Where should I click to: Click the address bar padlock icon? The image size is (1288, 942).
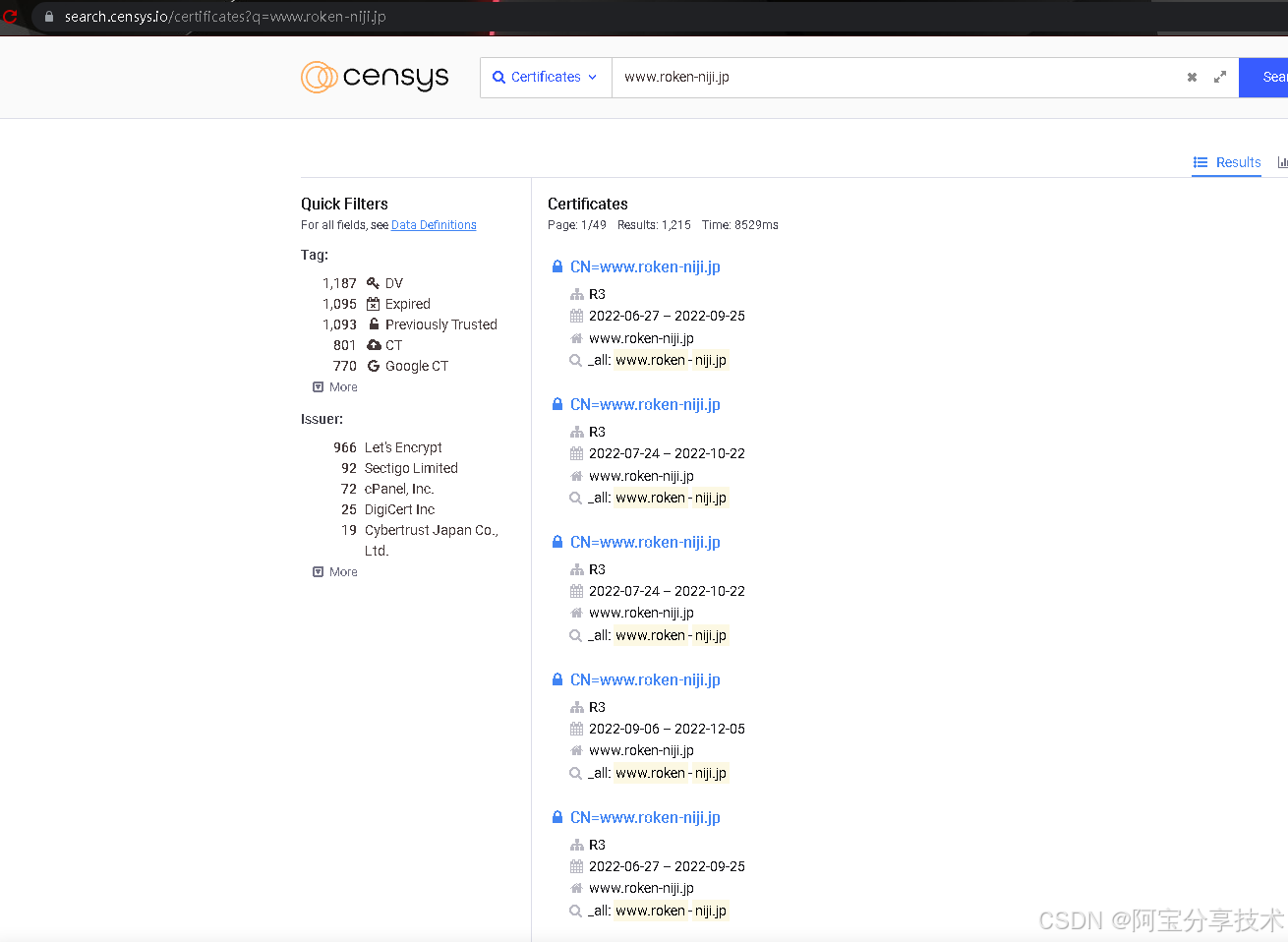tap(48, 17)
